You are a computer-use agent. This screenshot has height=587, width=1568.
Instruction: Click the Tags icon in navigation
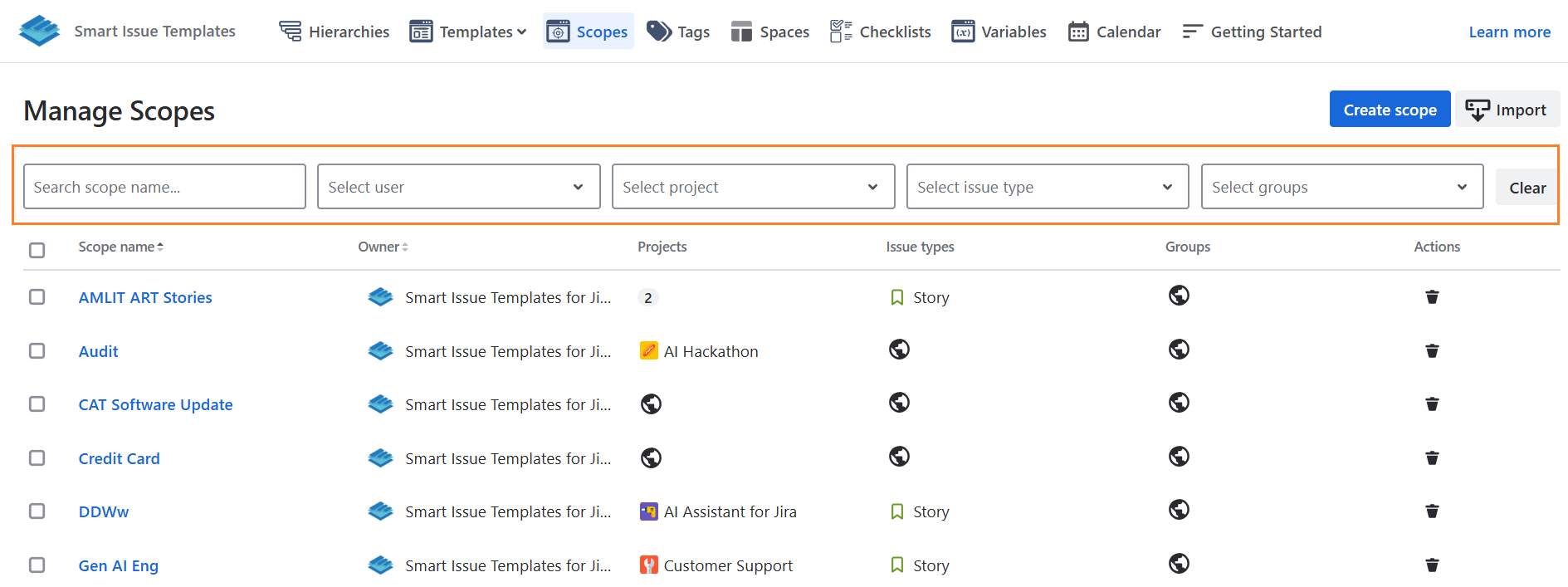pos(659,32)
